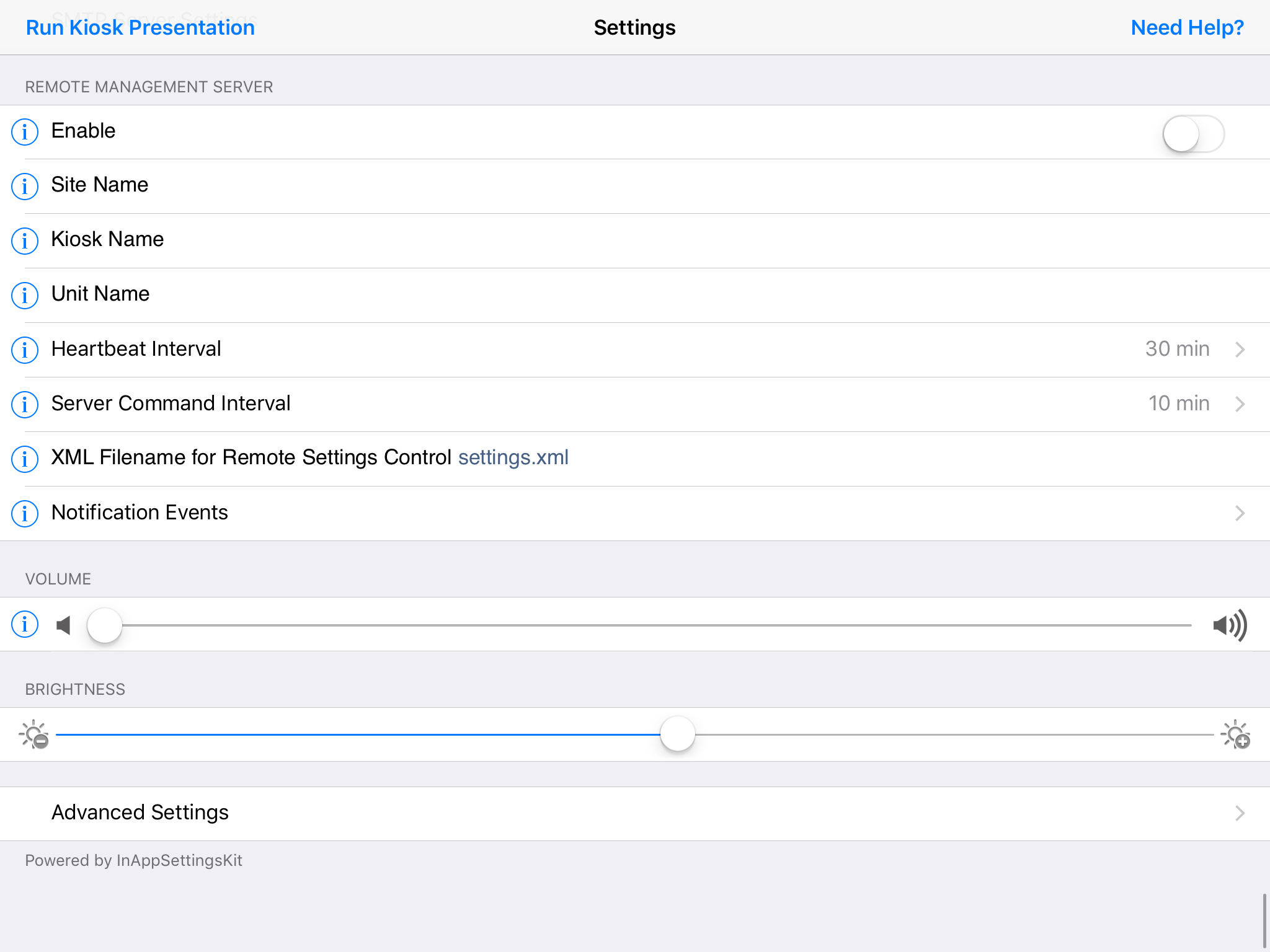The width and height of the screenshot is (1270, 952).
Task: Open info for the Enable setting
Action: click(25, 132)
